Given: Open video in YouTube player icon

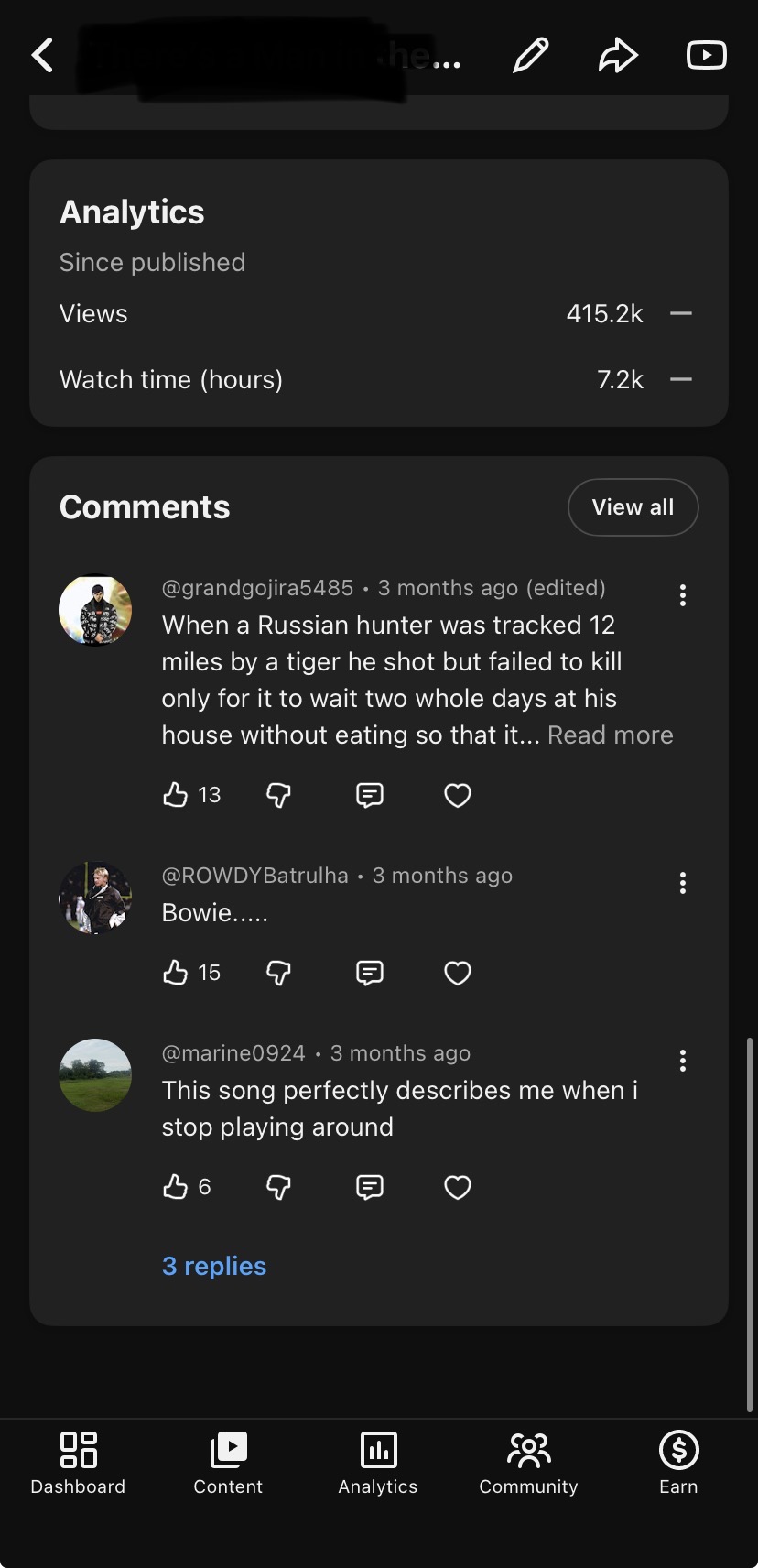Looking at the screenshot, I should point(707,55).
